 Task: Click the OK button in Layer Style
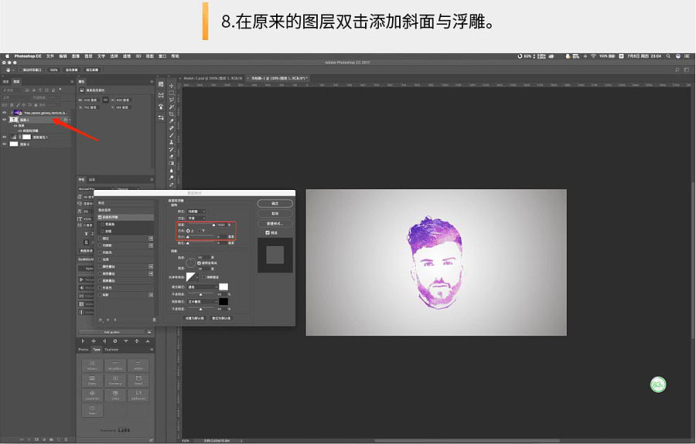click(274, 203)
